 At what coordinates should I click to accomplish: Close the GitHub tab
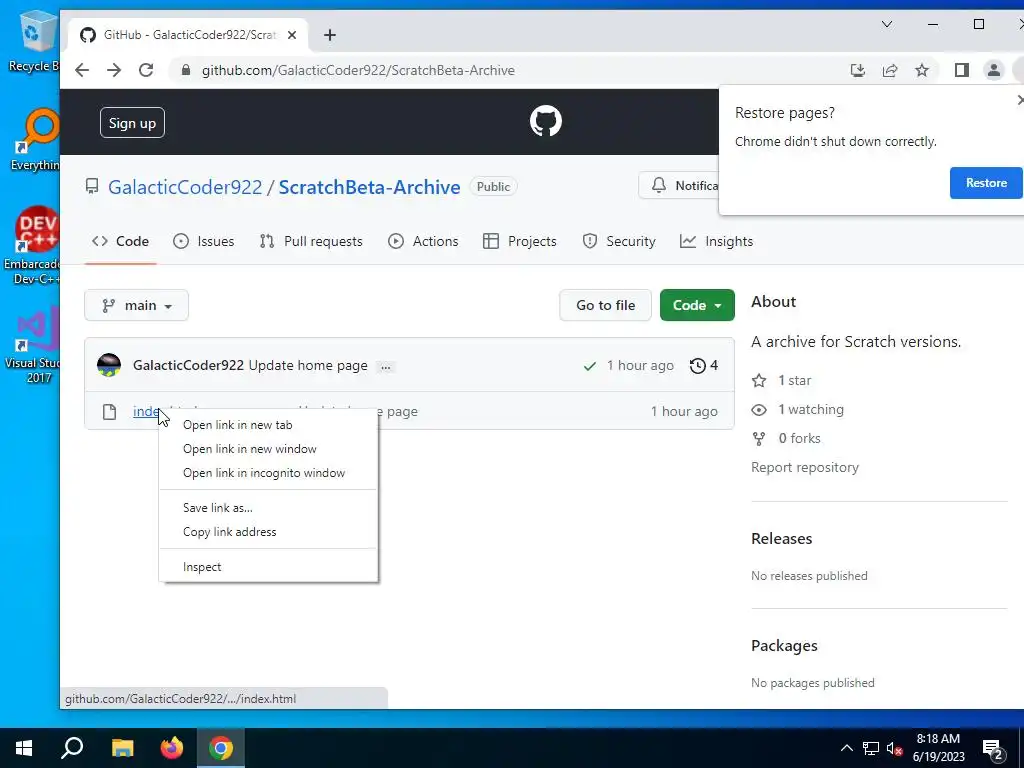click(292, 35)
